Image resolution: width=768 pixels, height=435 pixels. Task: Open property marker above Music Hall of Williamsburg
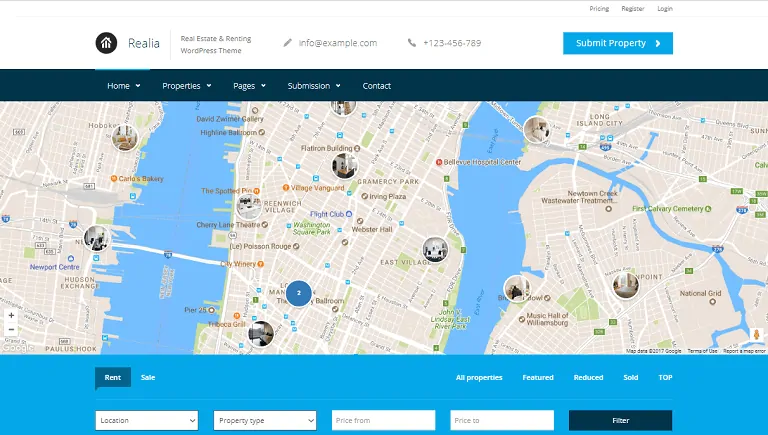(516, 288)
